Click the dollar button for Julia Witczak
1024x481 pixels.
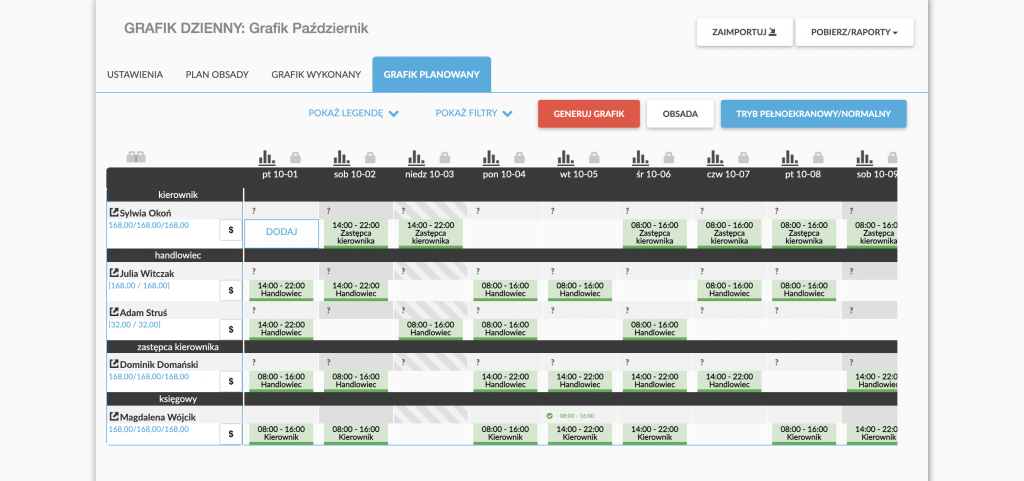(230, 290)
